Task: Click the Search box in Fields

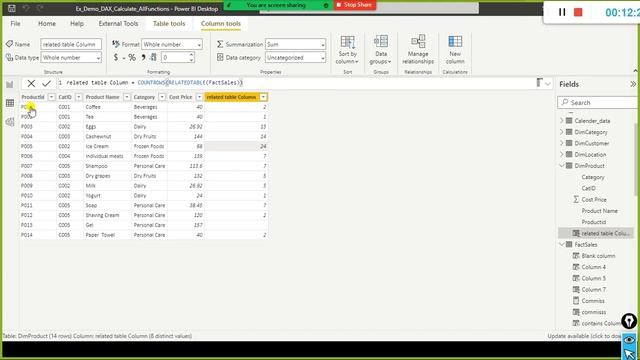Action: (598, 102)
